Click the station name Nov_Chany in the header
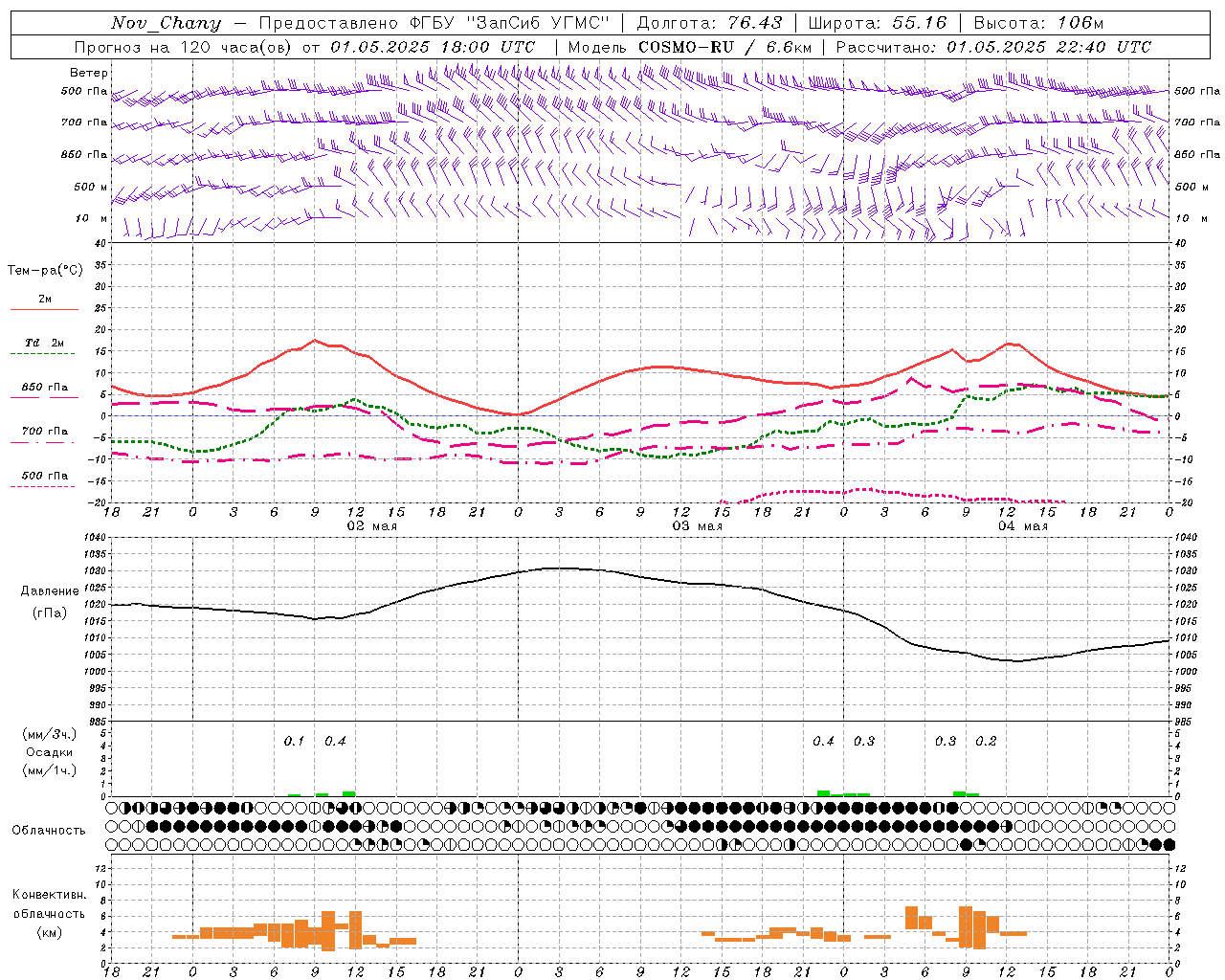The height and width of the screenshot is (980, 1225). coord(166,23)
